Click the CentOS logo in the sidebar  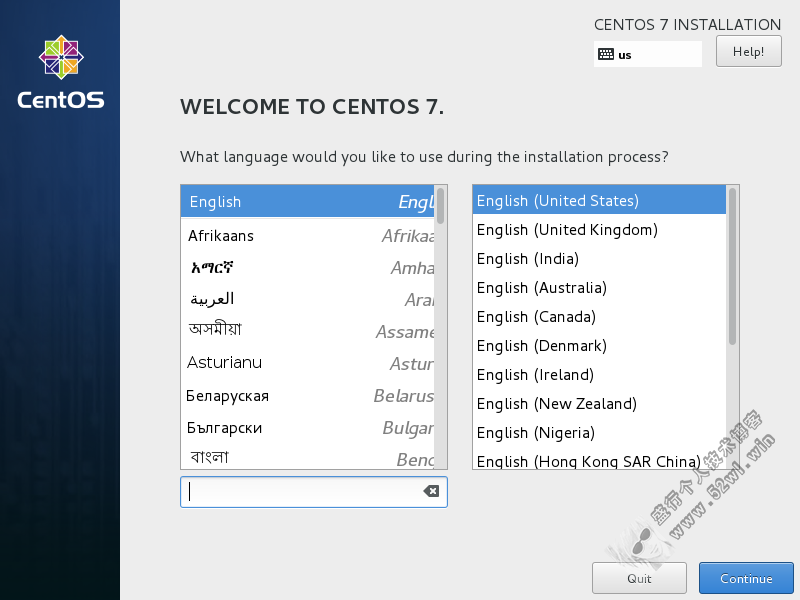click(x=61, y=72)
